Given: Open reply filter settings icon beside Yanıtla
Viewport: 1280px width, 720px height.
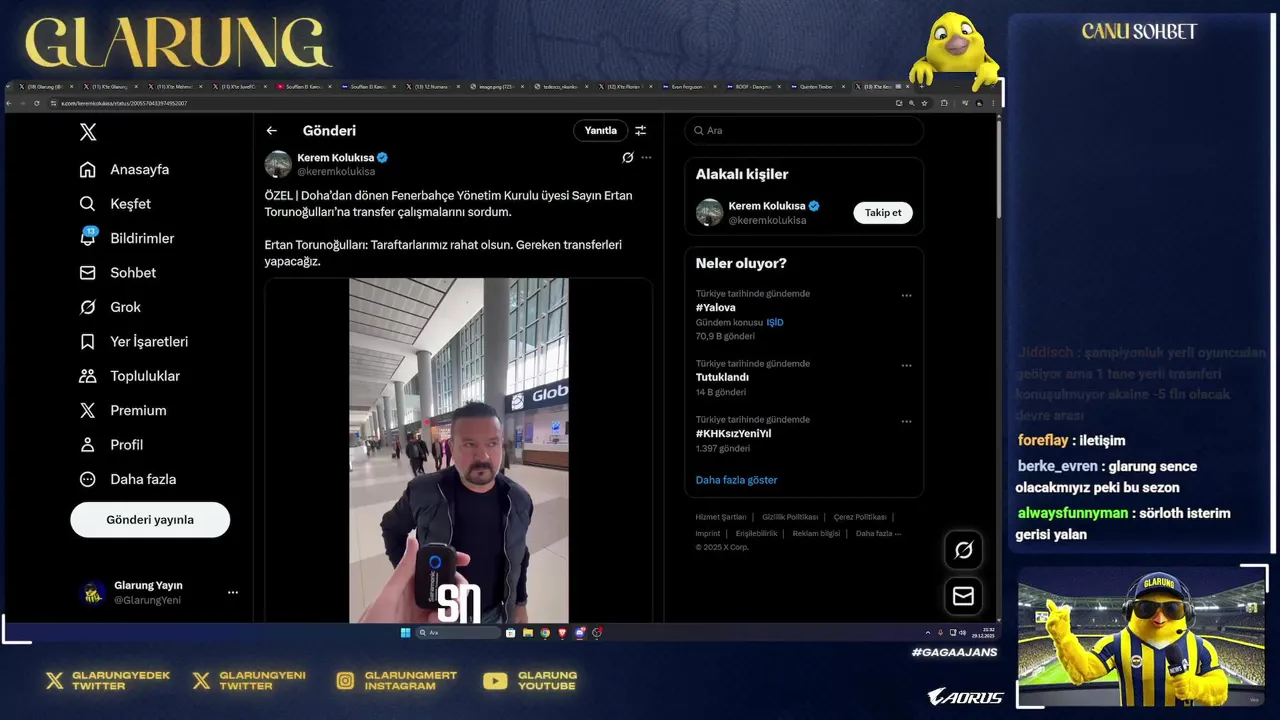Looking at the screenshot, I should point(641,131).
